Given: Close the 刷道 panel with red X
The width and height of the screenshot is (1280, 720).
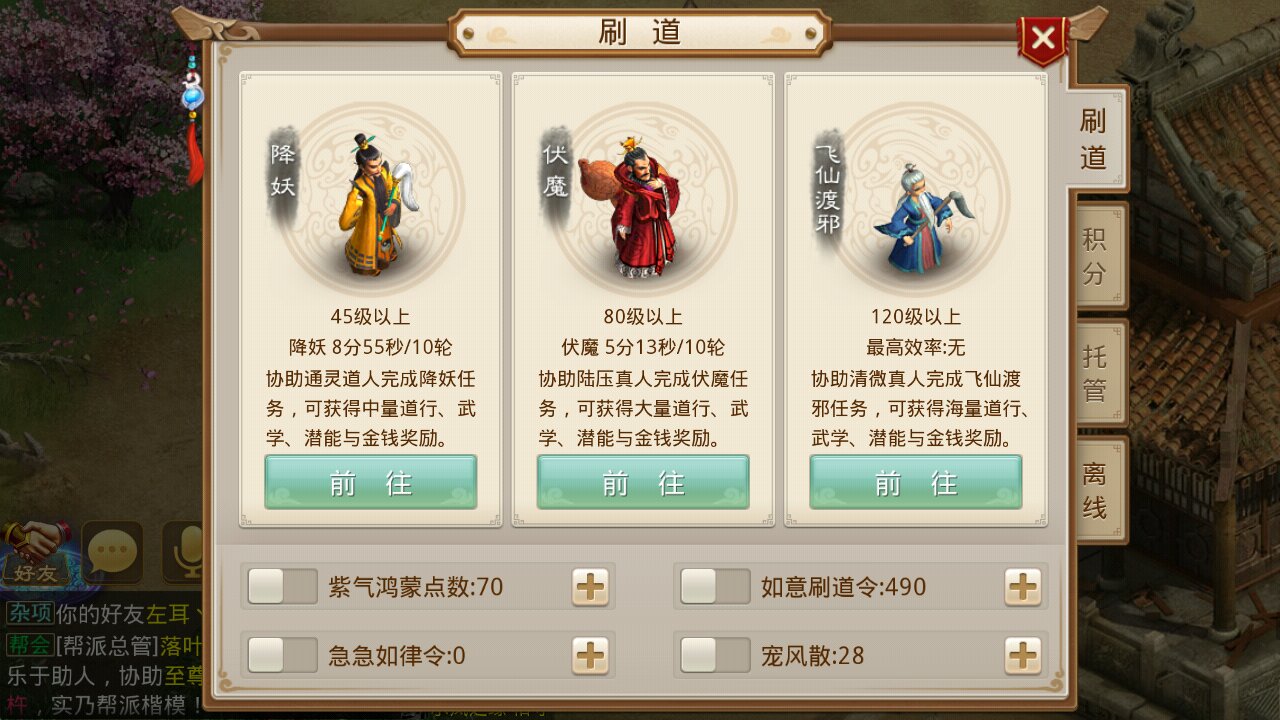Looking at the screenshot, I should point(1043,40).
